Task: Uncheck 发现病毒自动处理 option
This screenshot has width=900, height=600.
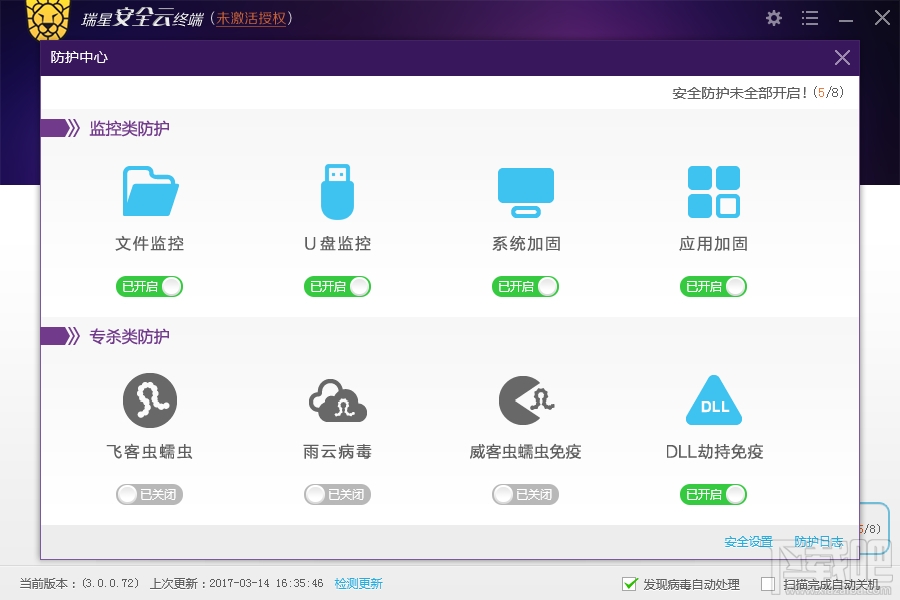Action: coord(630,584)
